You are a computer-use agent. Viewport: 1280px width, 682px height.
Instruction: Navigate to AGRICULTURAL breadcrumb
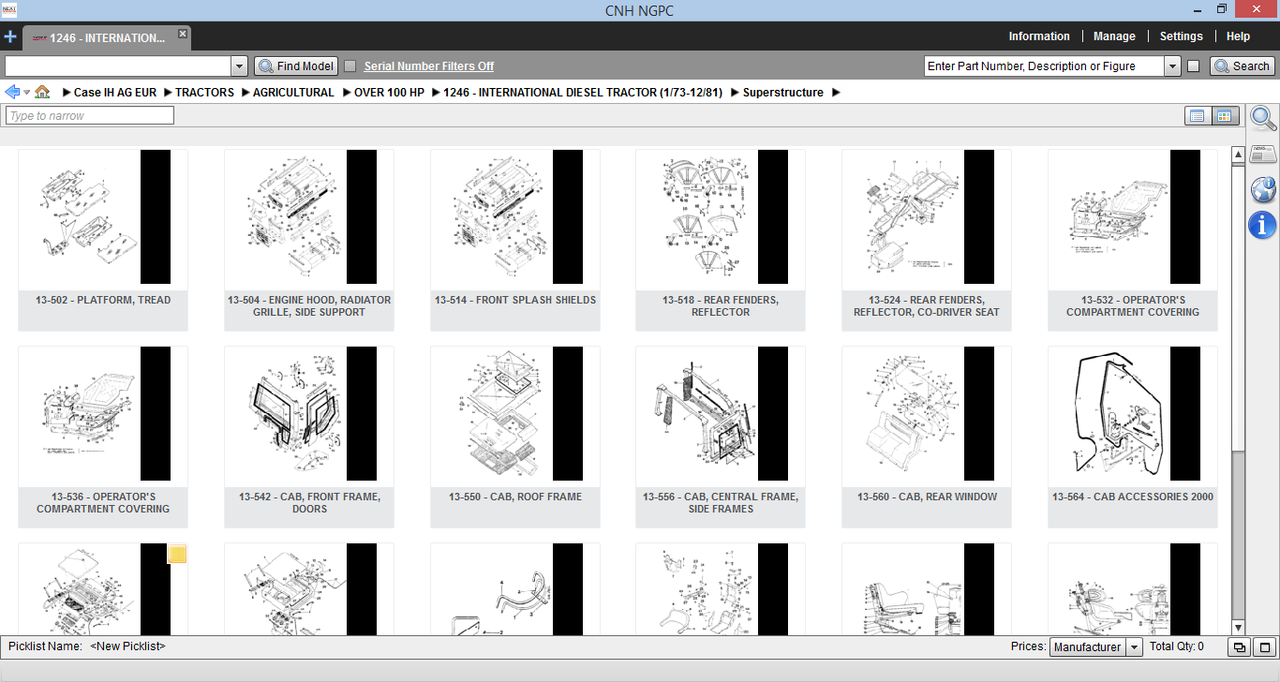pos(293,92)
